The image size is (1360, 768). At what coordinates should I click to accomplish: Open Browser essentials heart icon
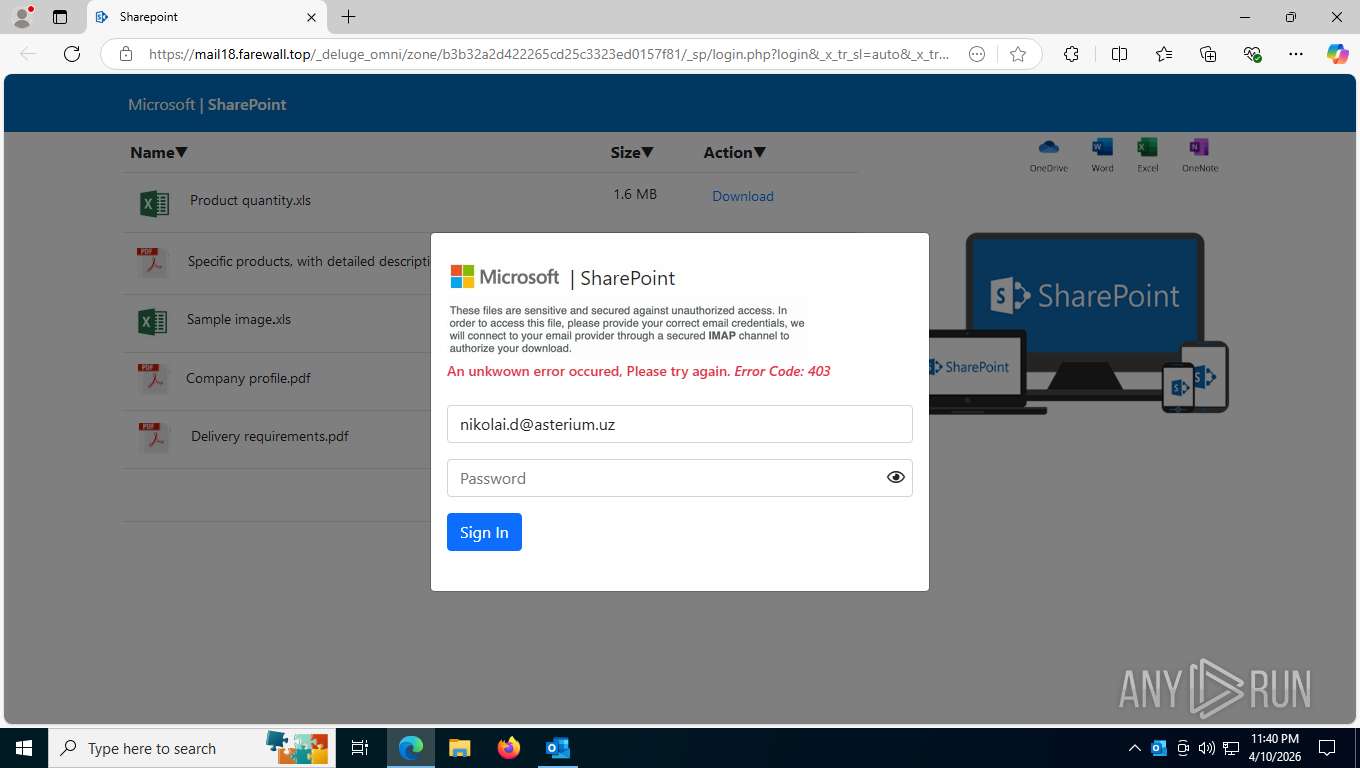[1252, 54]
